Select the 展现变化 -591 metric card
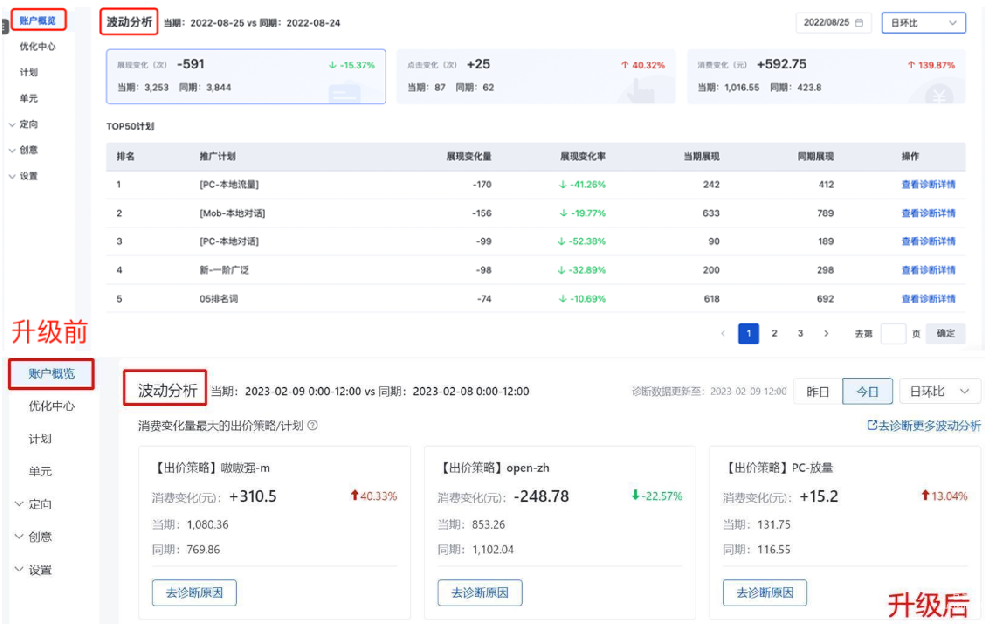The height and width of the screenshot is (634, 1000). pos(245,76)
